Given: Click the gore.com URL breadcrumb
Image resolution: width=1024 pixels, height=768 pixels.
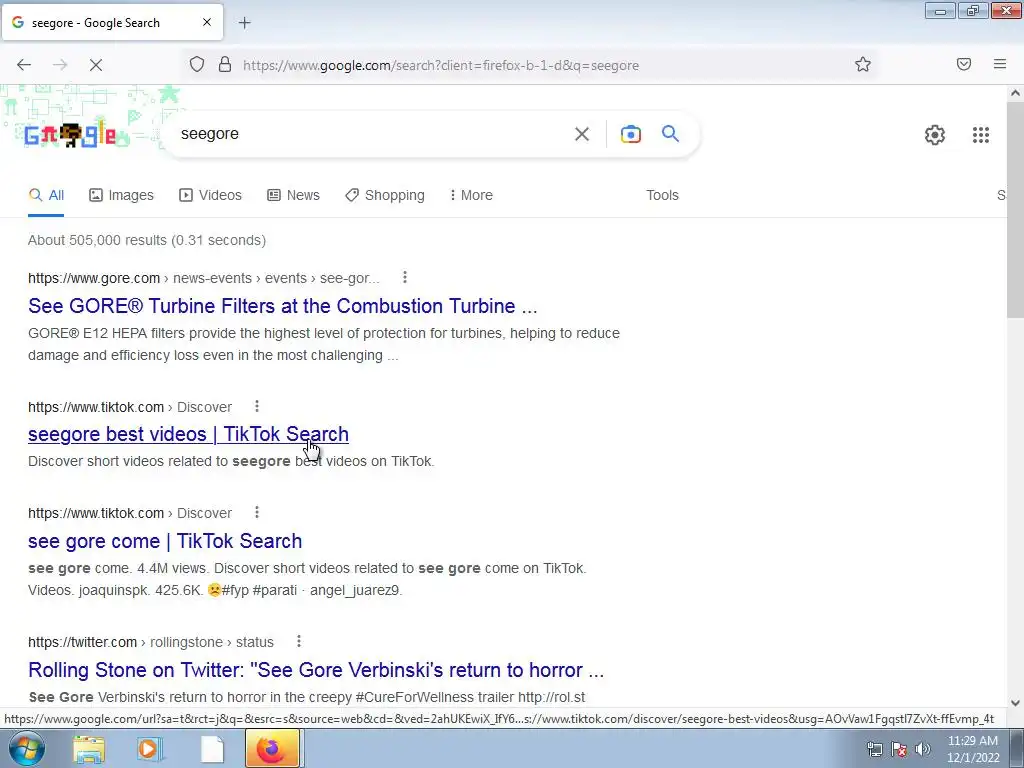Looking at the screenshot, I should [x=204, y=278].
